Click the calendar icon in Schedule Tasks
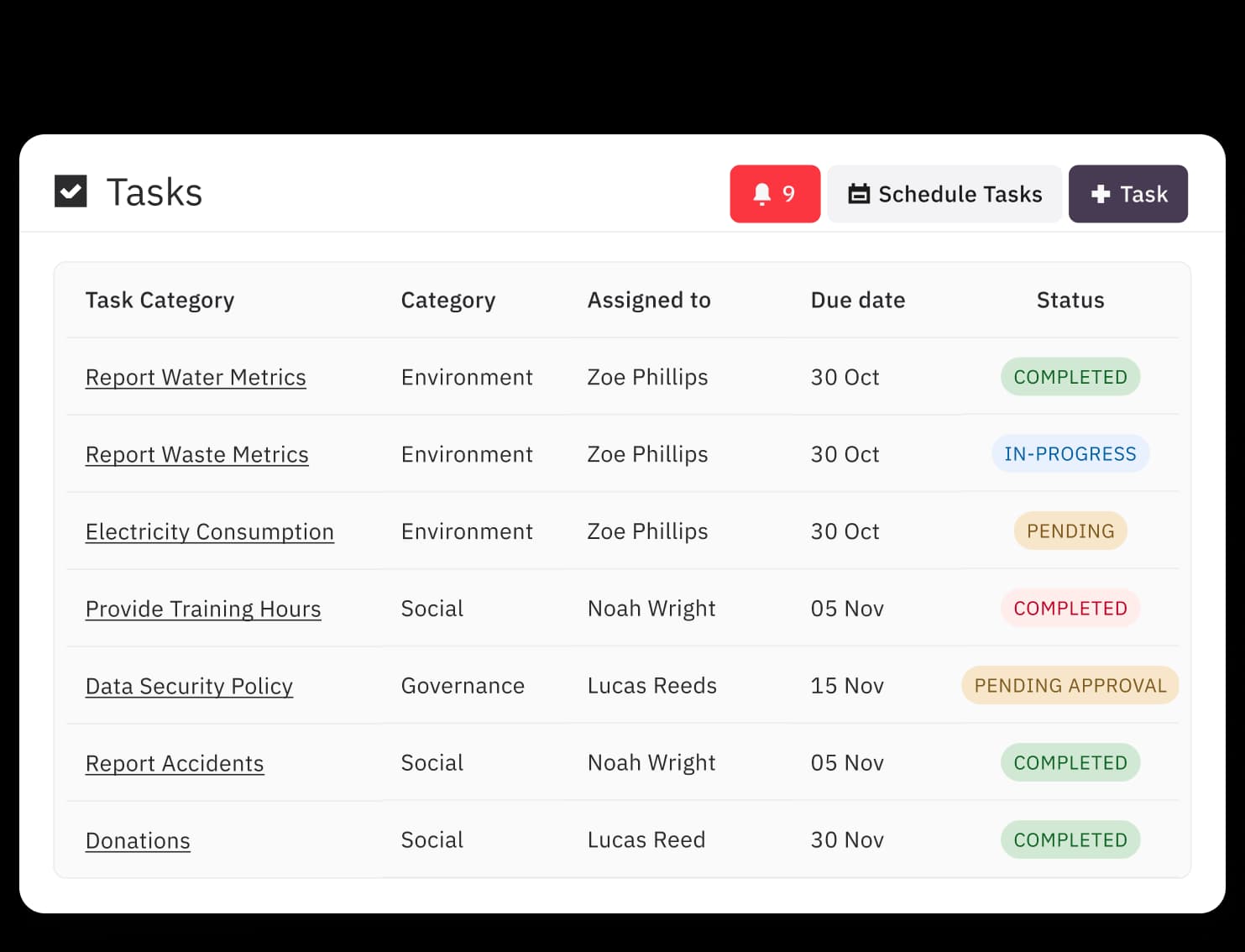The height and width of the screenshot is (952, 1245). click(858, 194)
